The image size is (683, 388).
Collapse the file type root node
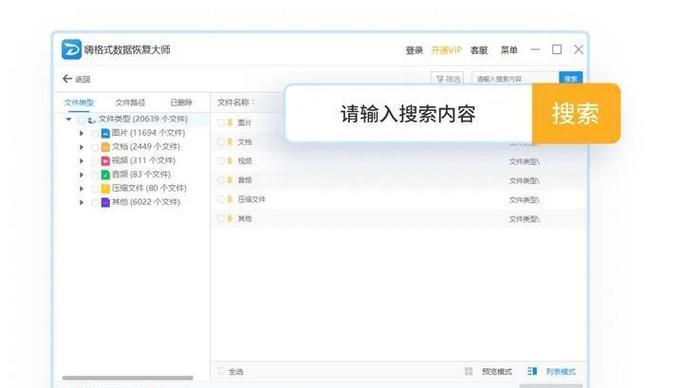69,119
